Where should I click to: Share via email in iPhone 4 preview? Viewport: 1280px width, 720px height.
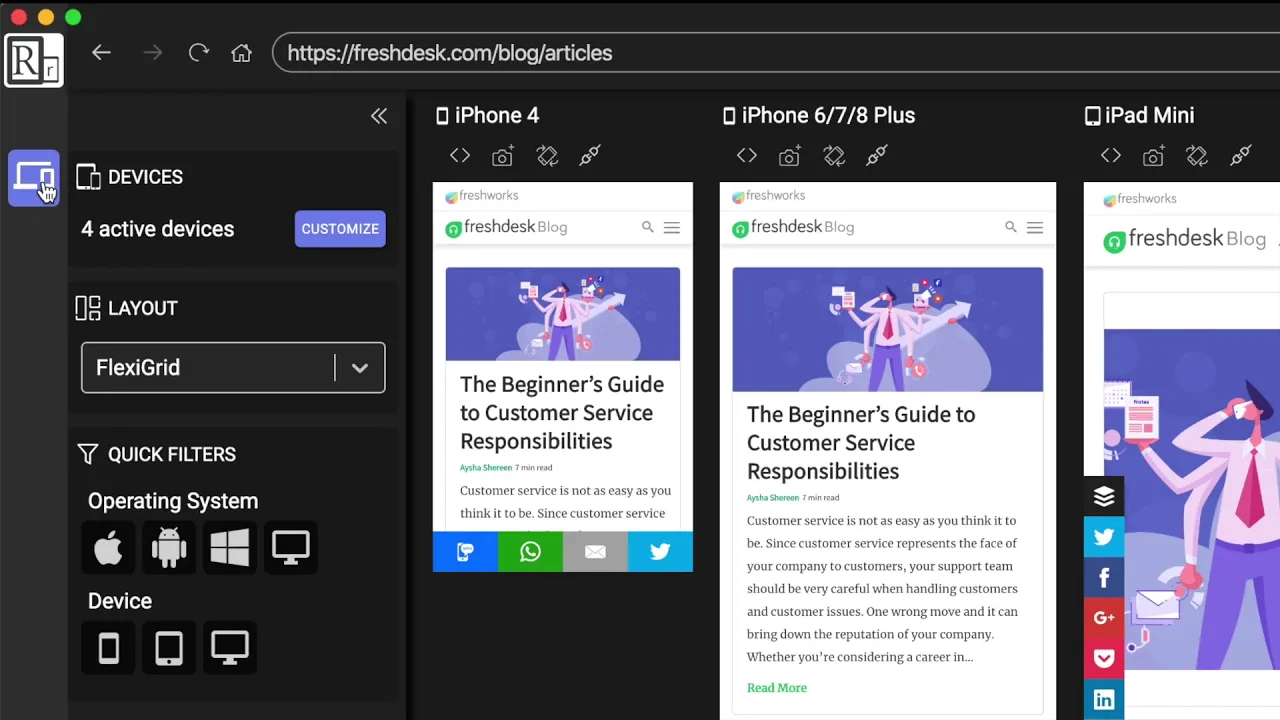(x=595, y=552)
